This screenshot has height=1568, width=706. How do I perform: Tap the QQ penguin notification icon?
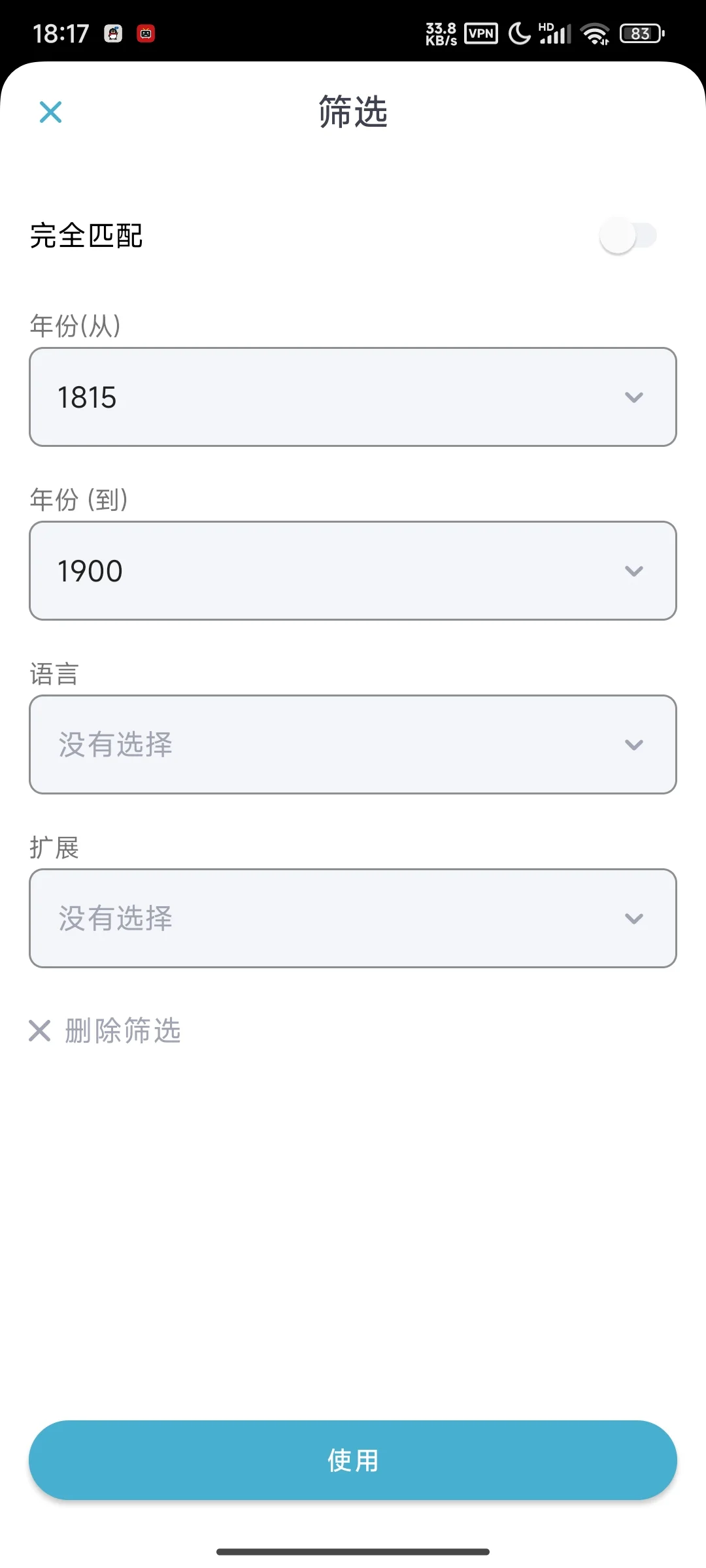pyautogui.click(x=113, y=33)
